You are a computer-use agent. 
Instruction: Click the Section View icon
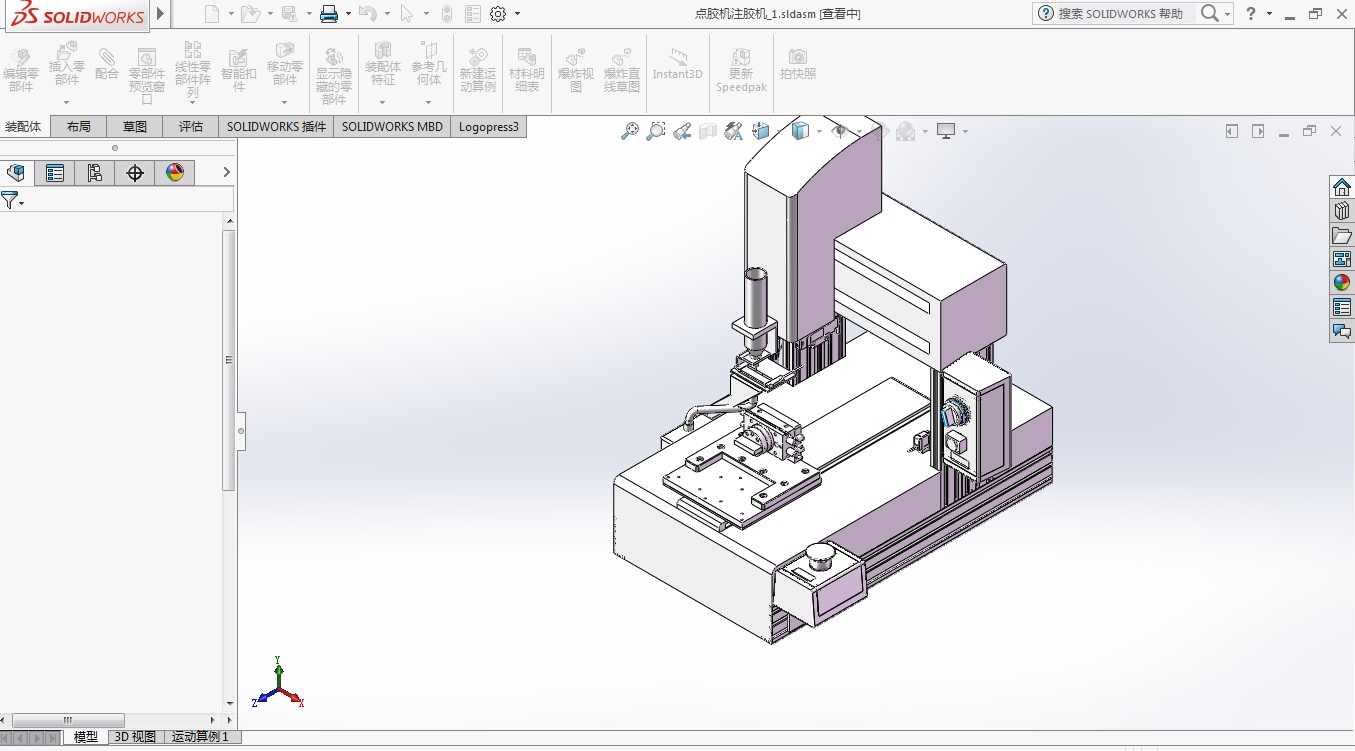708,131
